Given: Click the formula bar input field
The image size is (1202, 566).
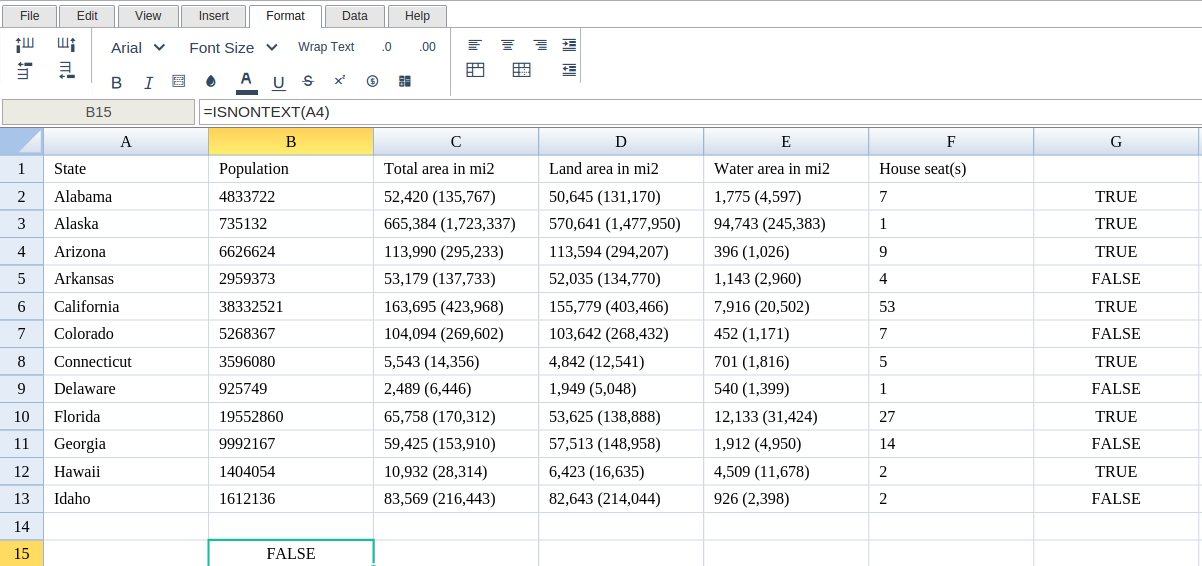Looking at the screenshot, I should [x=700, y=112].
